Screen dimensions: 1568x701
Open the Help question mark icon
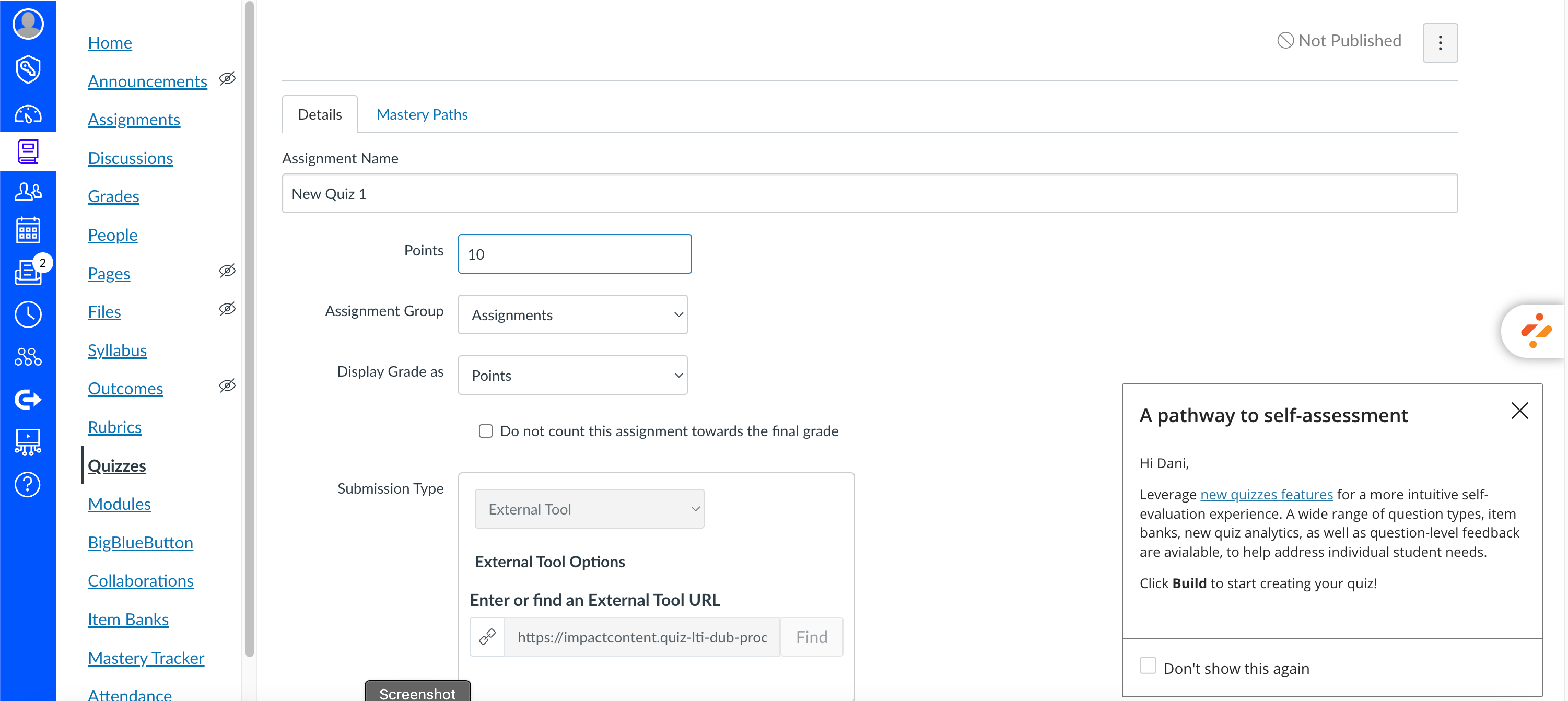28,484
